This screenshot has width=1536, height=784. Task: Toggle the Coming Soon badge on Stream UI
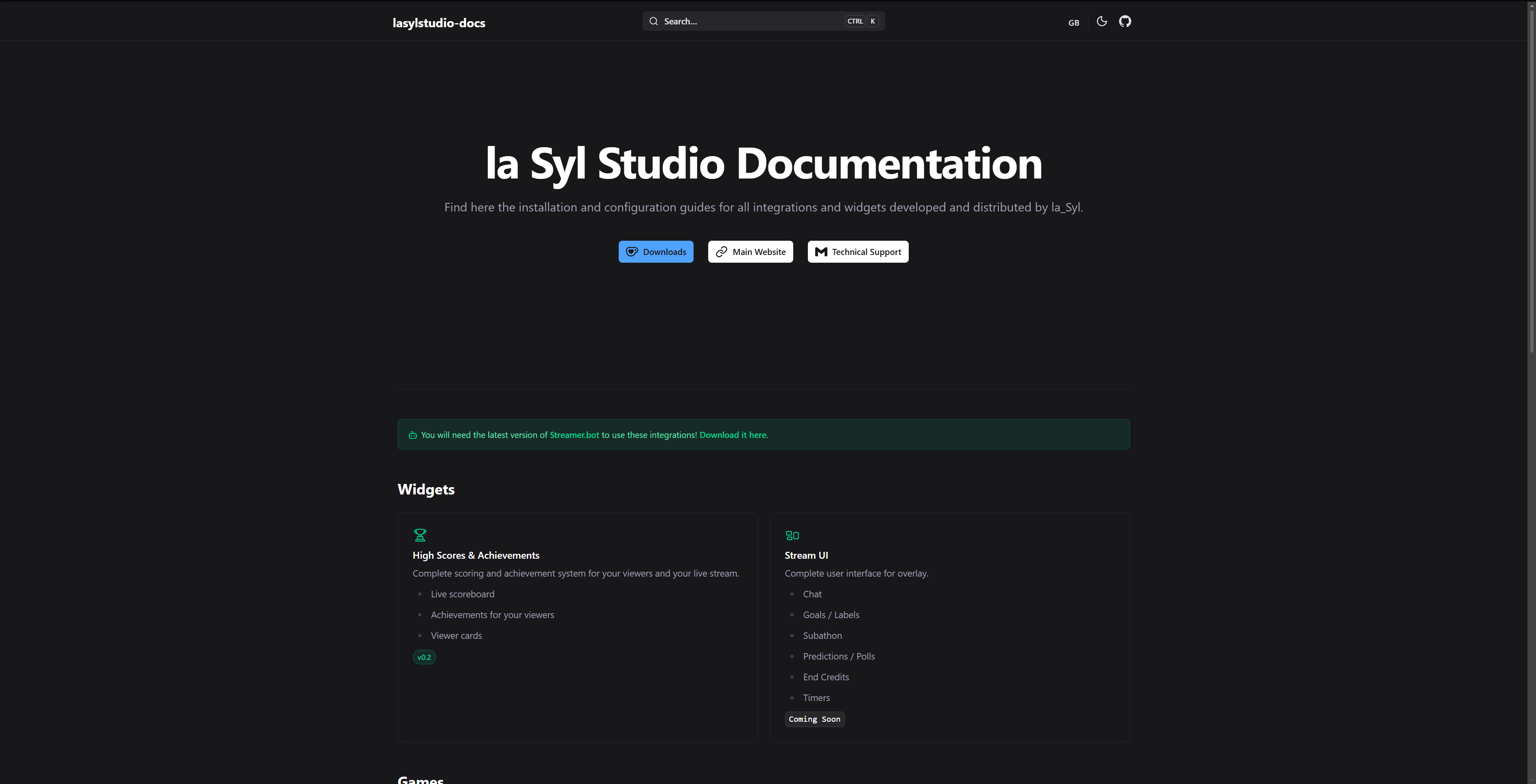(x=814, y=719)
